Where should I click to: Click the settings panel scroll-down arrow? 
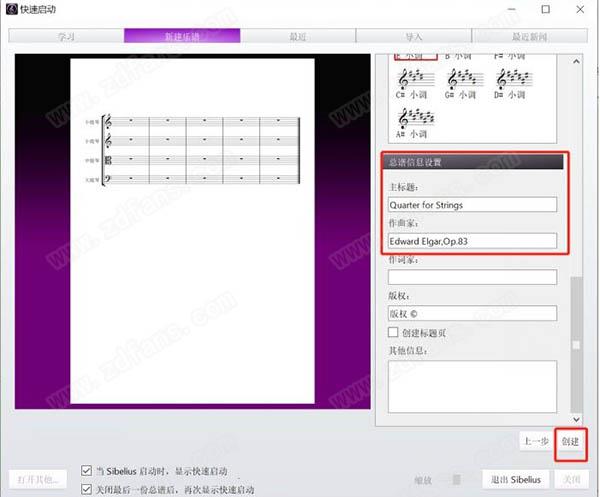point(576,419)
